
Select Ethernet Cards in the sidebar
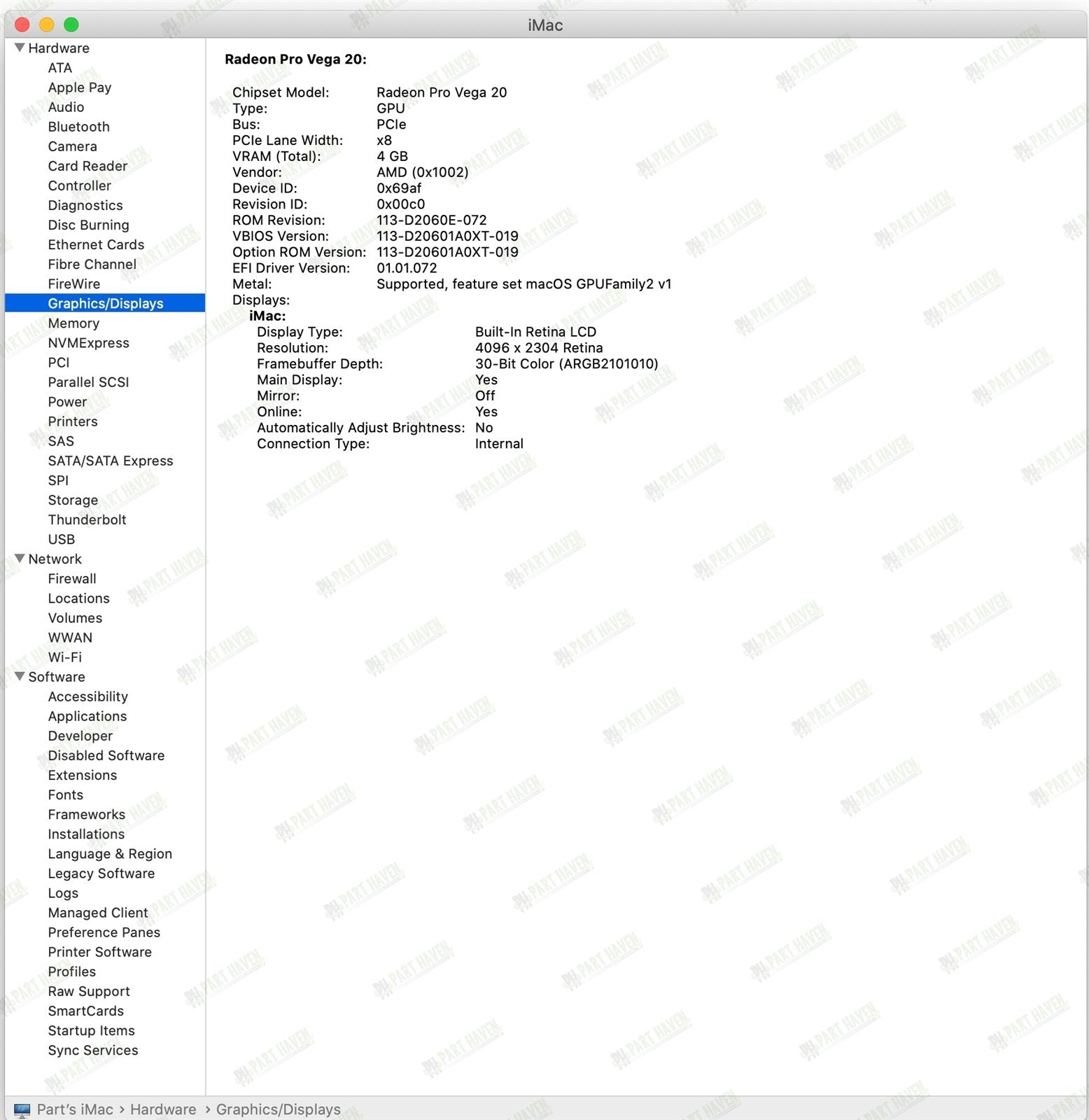97,244
